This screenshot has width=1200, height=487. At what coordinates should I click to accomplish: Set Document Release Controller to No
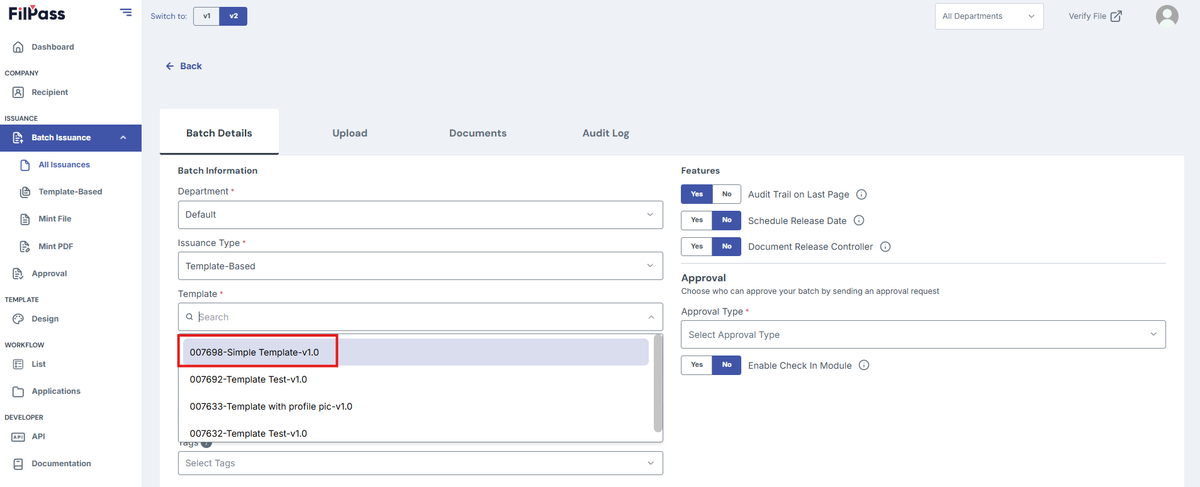[x=726, y=246]
